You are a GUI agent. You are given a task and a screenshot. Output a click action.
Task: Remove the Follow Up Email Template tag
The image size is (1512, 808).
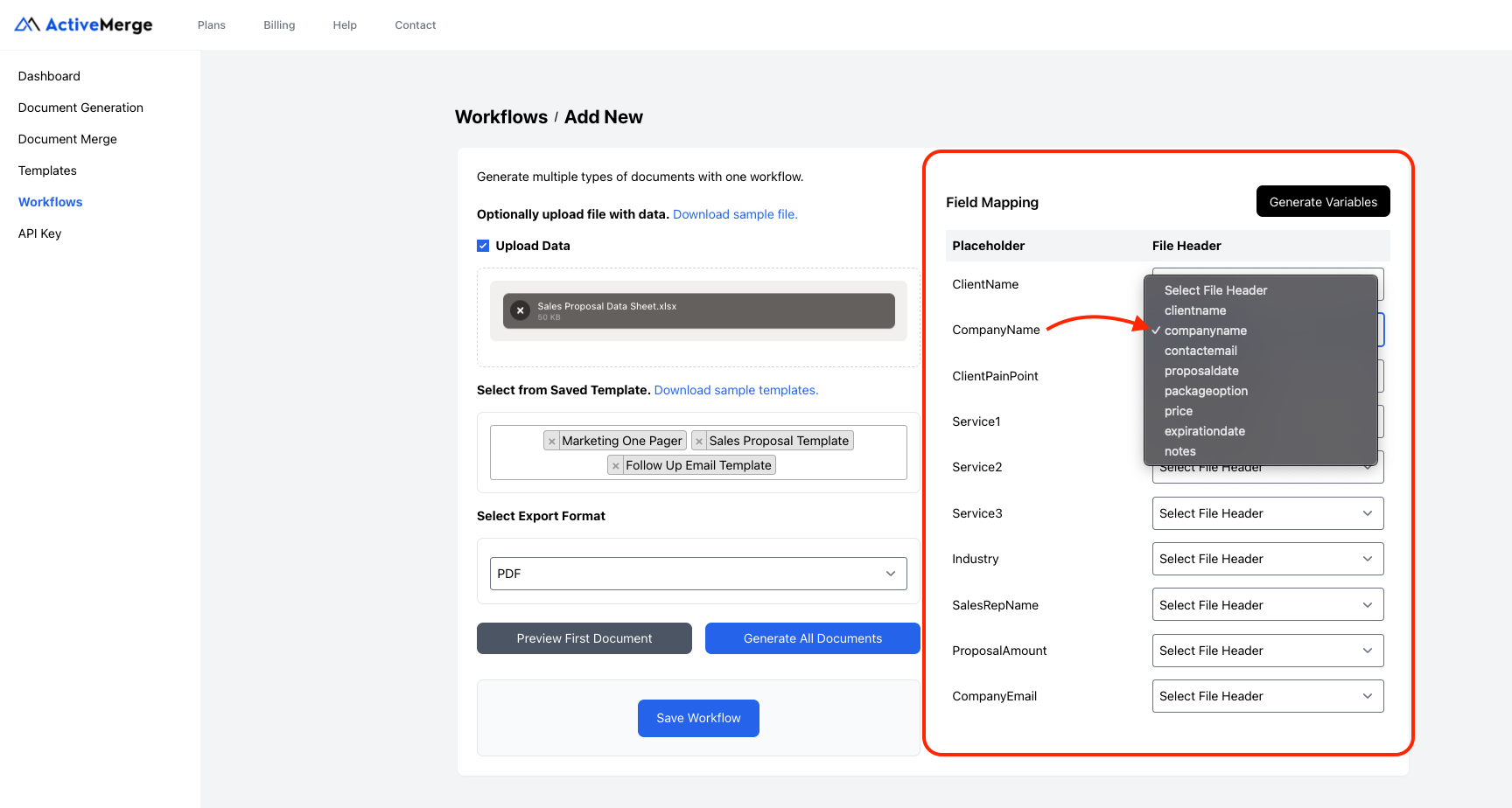click(x=616, y=464)
